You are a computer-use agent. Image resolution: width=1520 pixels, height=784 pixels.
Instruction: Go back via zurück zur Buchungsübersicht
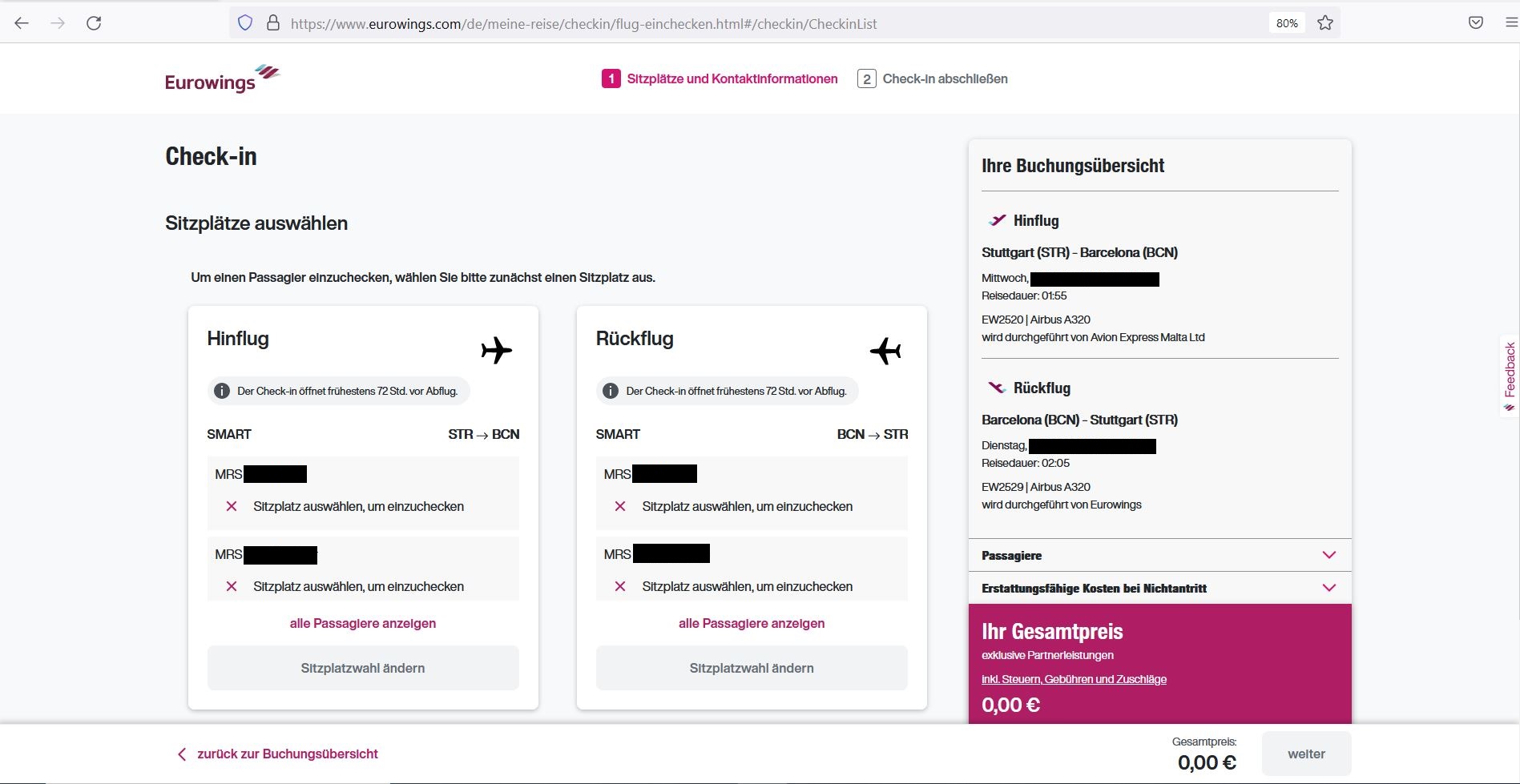click(x=288, y=754)
